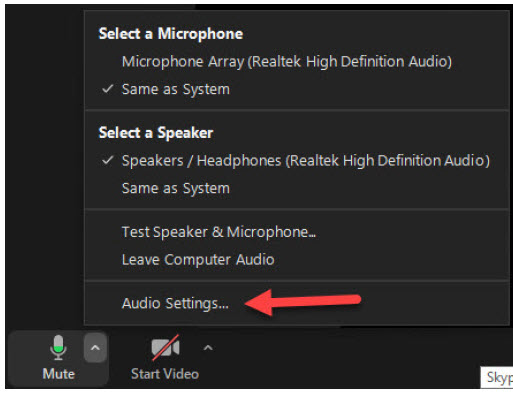Click the Select a Microphone section header
Viewport: 513px width, 395px height.
(171, 34)
